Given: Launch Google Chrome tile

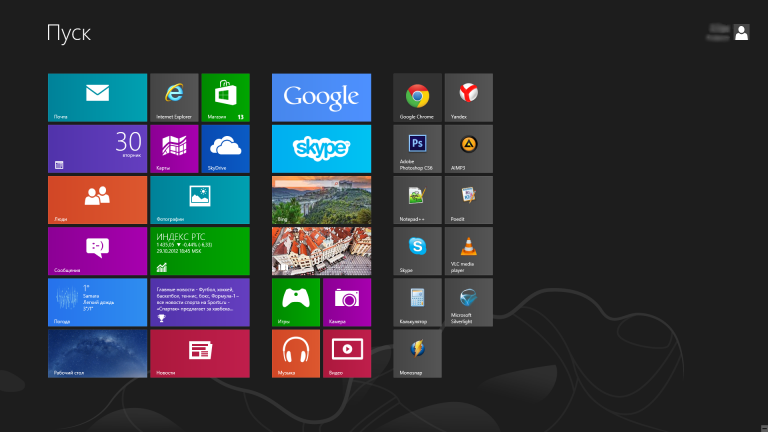Looking at the screenshot, I should click(417, 97).
